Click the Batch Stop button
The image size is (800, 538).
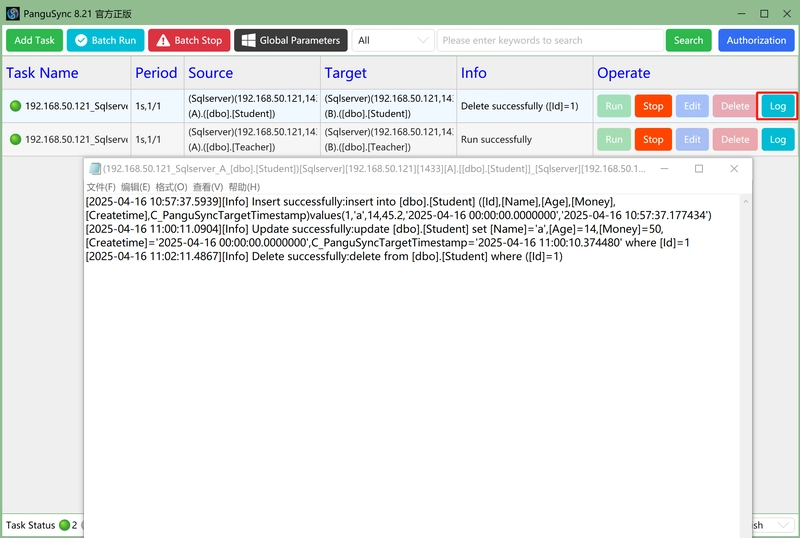(189, 40)
